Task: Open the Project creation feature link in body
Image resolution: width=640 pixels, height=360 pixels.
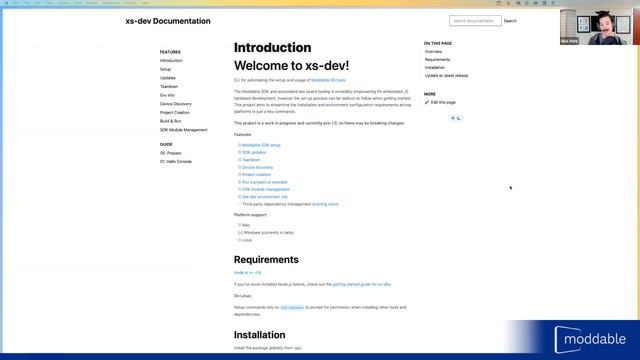Action: 256,175
